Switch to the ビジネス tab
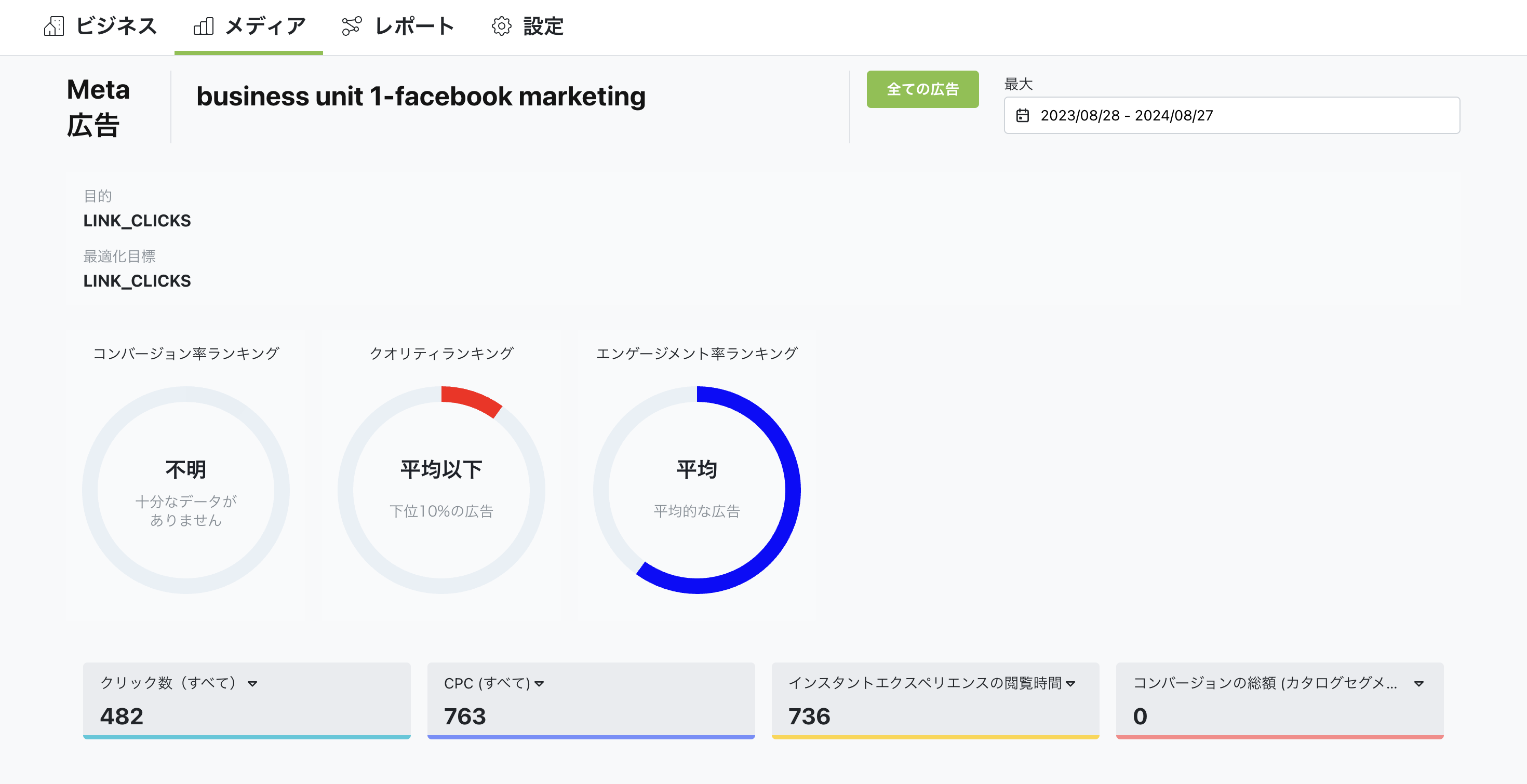This screenshot has width=1527, height=784. tap(116, 26)
